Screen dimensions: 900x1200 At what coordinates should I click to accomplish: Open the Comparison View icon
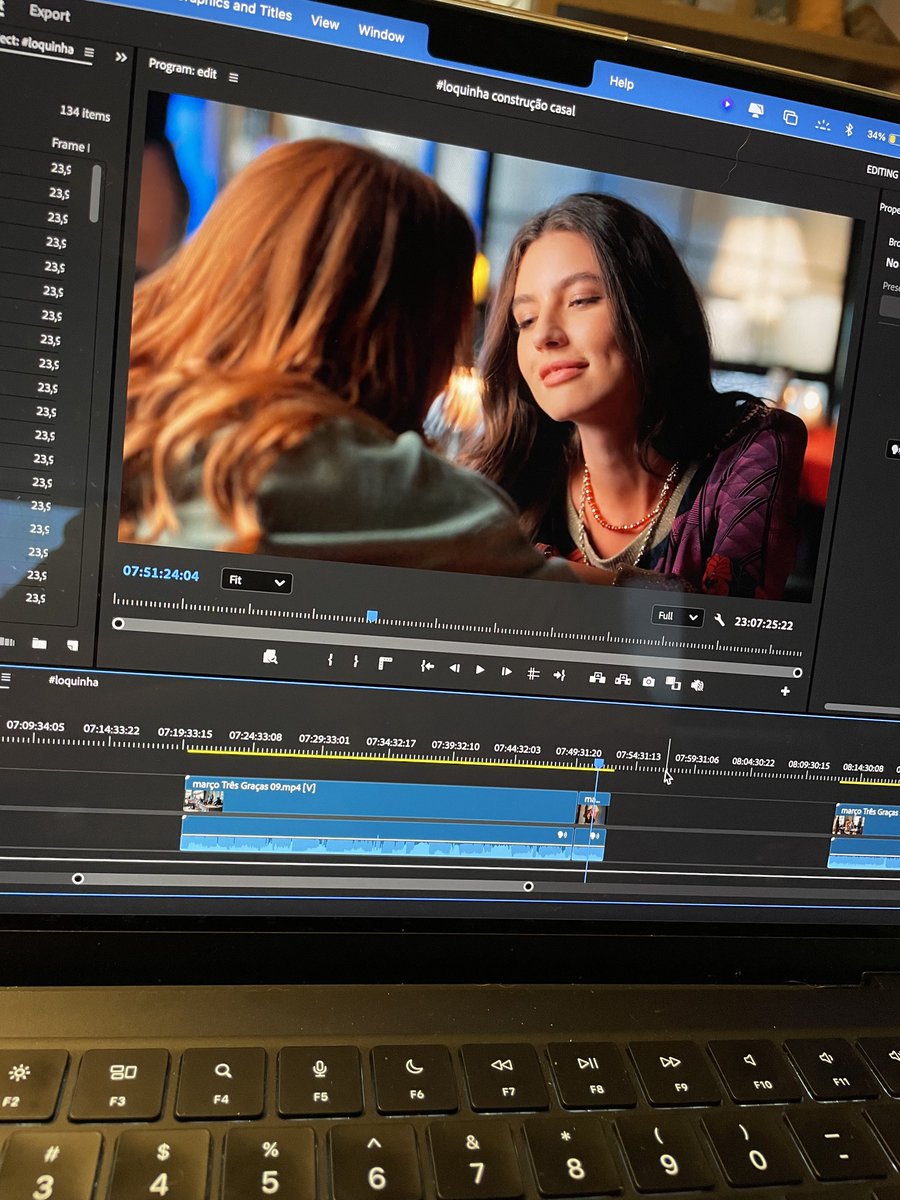(x=673, y=684)
